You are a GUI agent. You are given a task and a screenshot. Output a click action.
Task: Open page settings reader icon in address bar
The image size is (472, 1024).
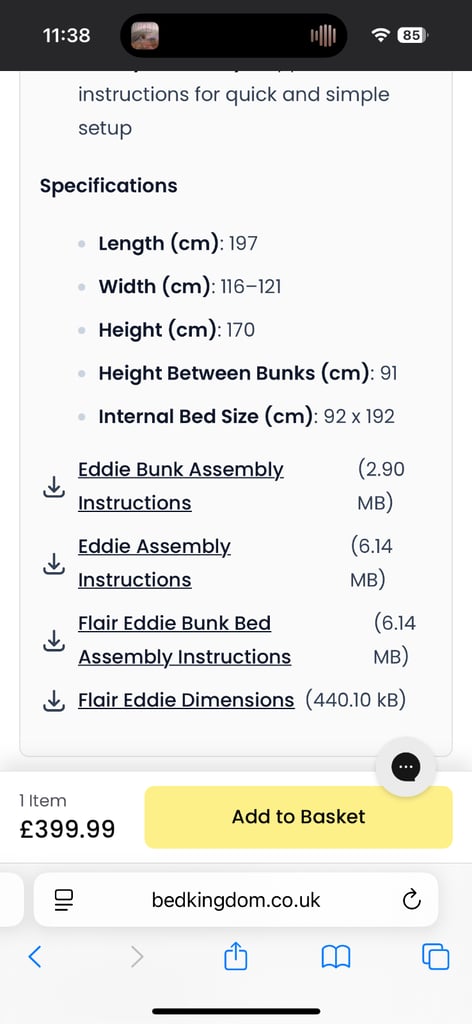[64, 901]
